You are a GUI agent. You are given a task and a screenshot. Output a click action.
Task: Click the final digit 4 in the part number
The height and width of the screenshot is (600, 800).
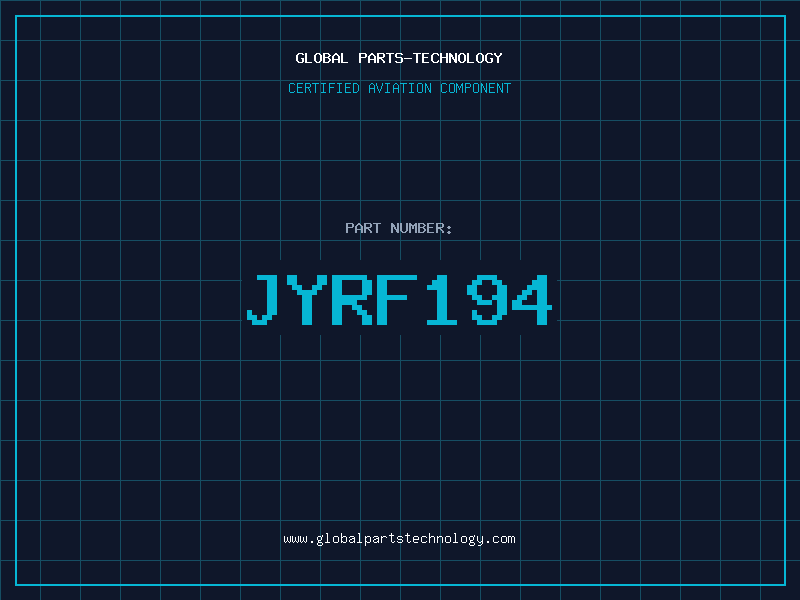point(532,300)
